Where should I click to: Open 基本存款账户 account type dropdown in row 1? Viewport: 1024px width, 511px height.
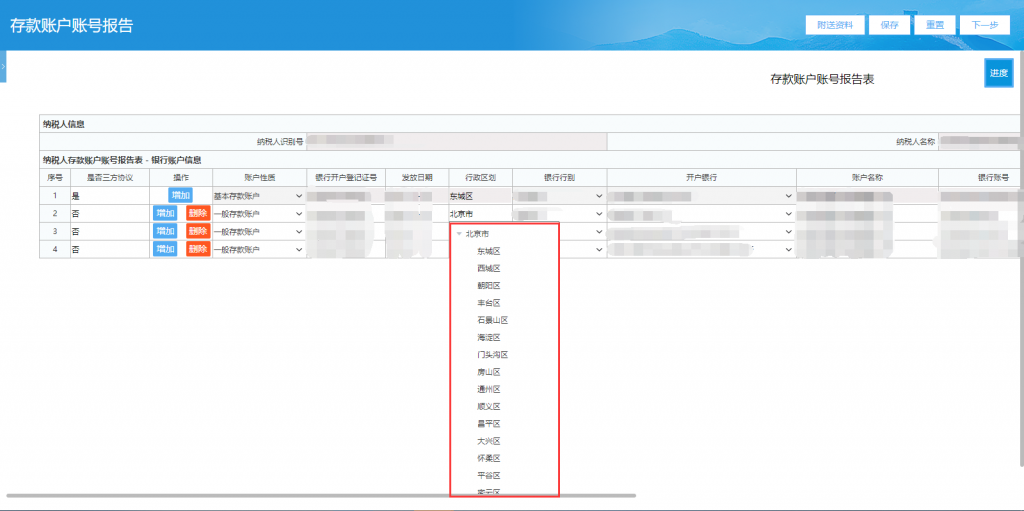tap(259, 195)
